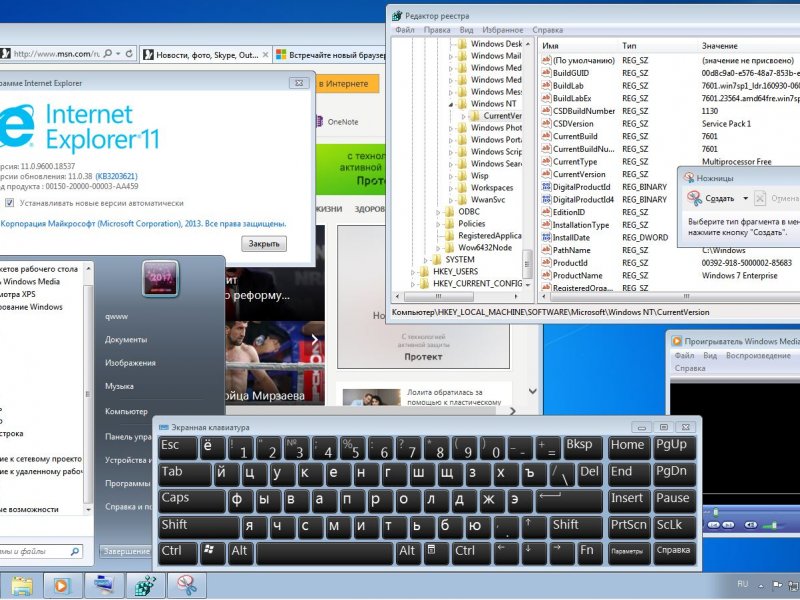Expand the CurrentVersion key arrow
The image size is (800, 600).
tap(463, 116)
